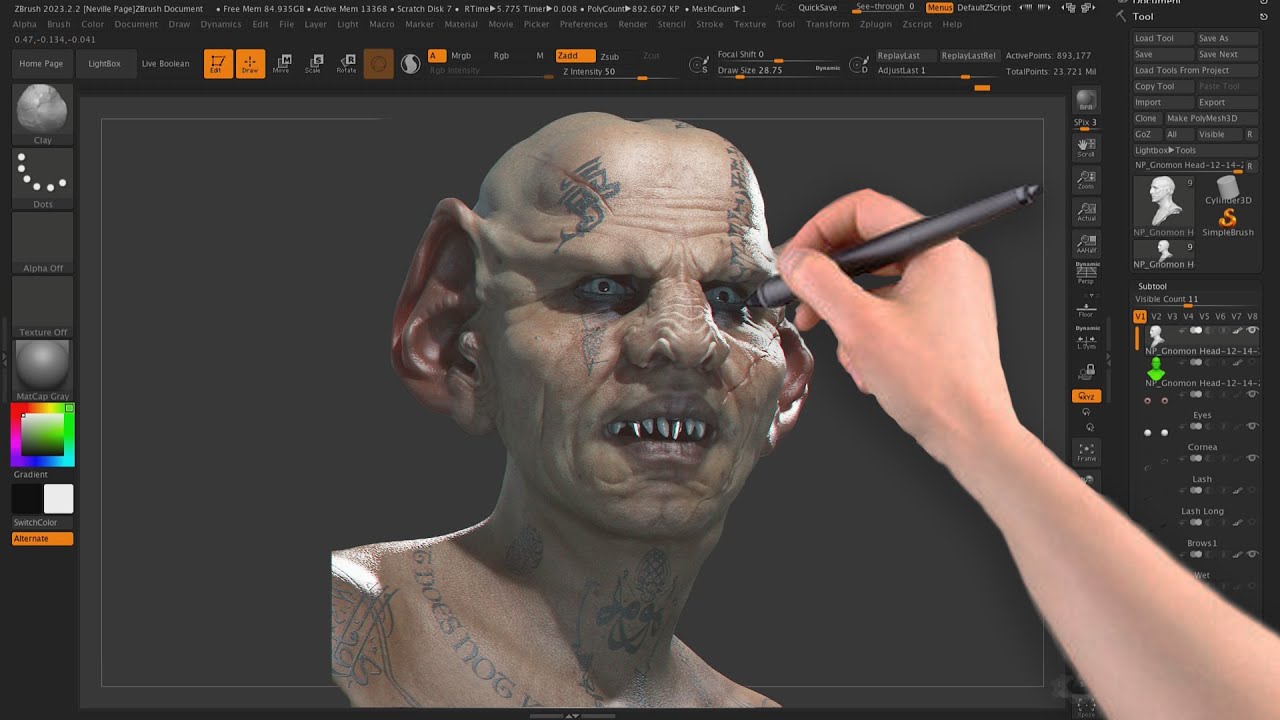1280x720 pixels.
Task: Pick a color in color picker square
Action: [x=43, y=434]
